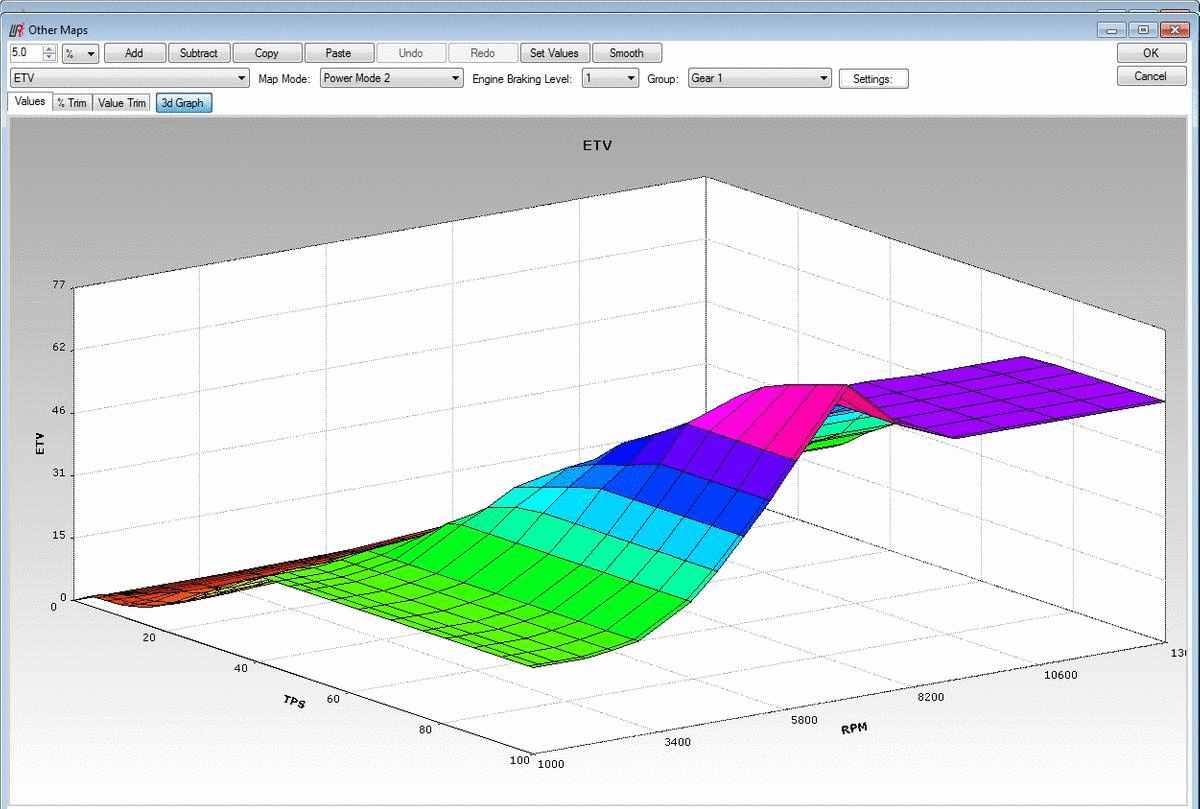Confirm changes with OK button
Viewport: 1200px width, 809px height.
click(x=1151, y=54)
